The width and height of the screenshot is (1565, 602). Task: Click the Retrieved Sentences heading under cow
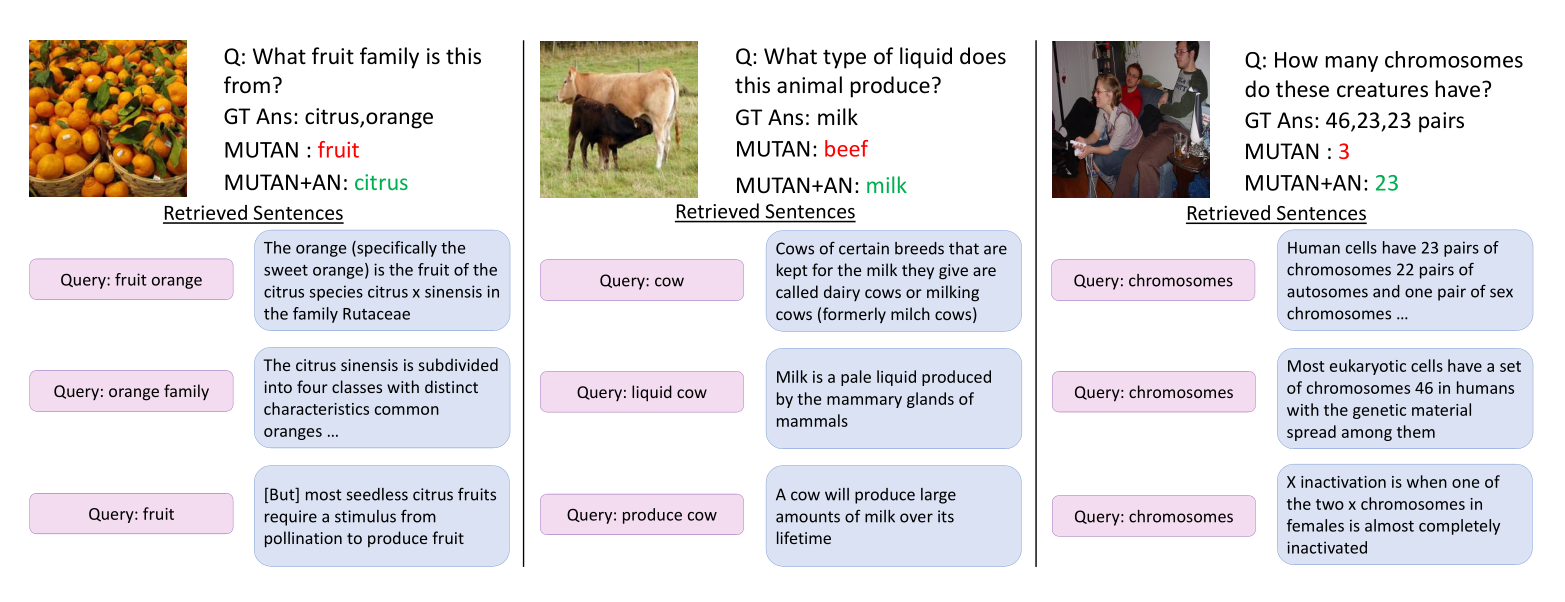click(x=765, y=211)
